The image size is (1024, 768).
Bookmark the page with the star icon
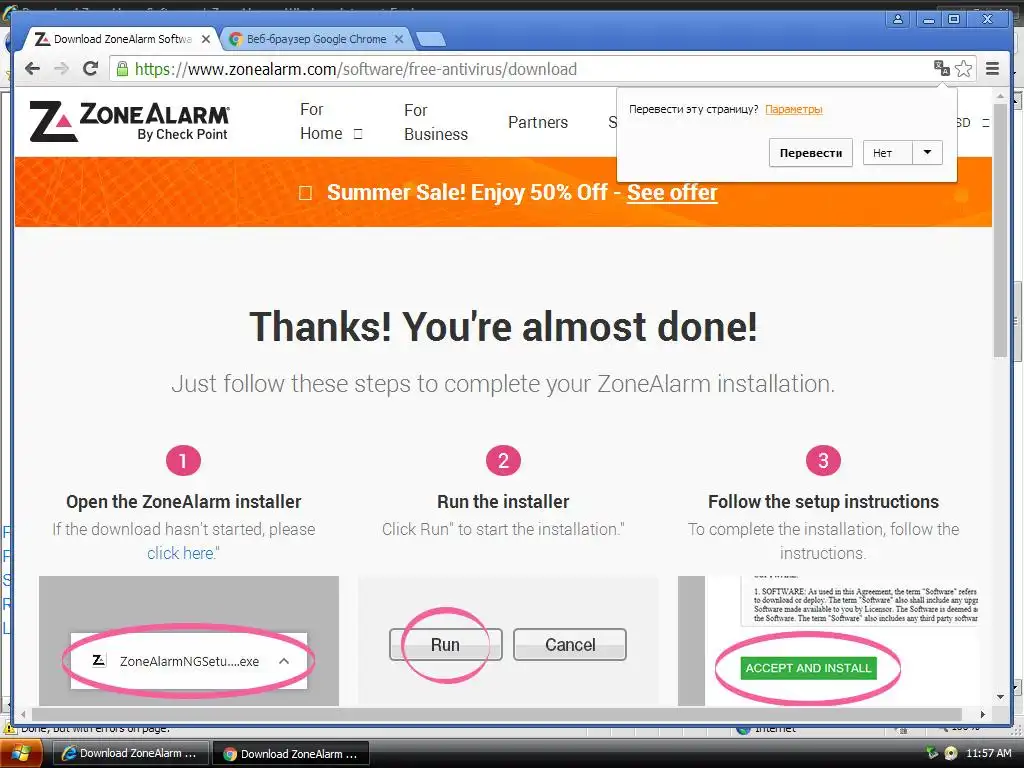tap(963, 69)
